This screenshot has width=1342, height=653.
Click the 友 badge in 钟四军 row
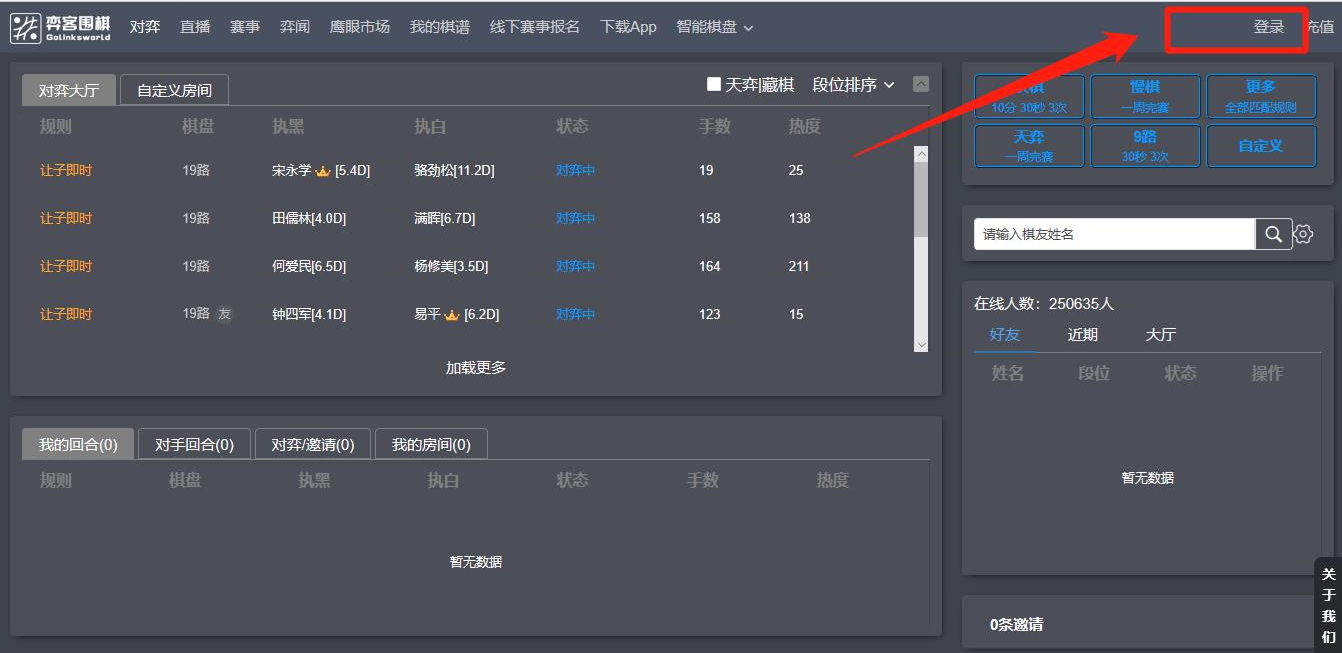pos(225,314)
